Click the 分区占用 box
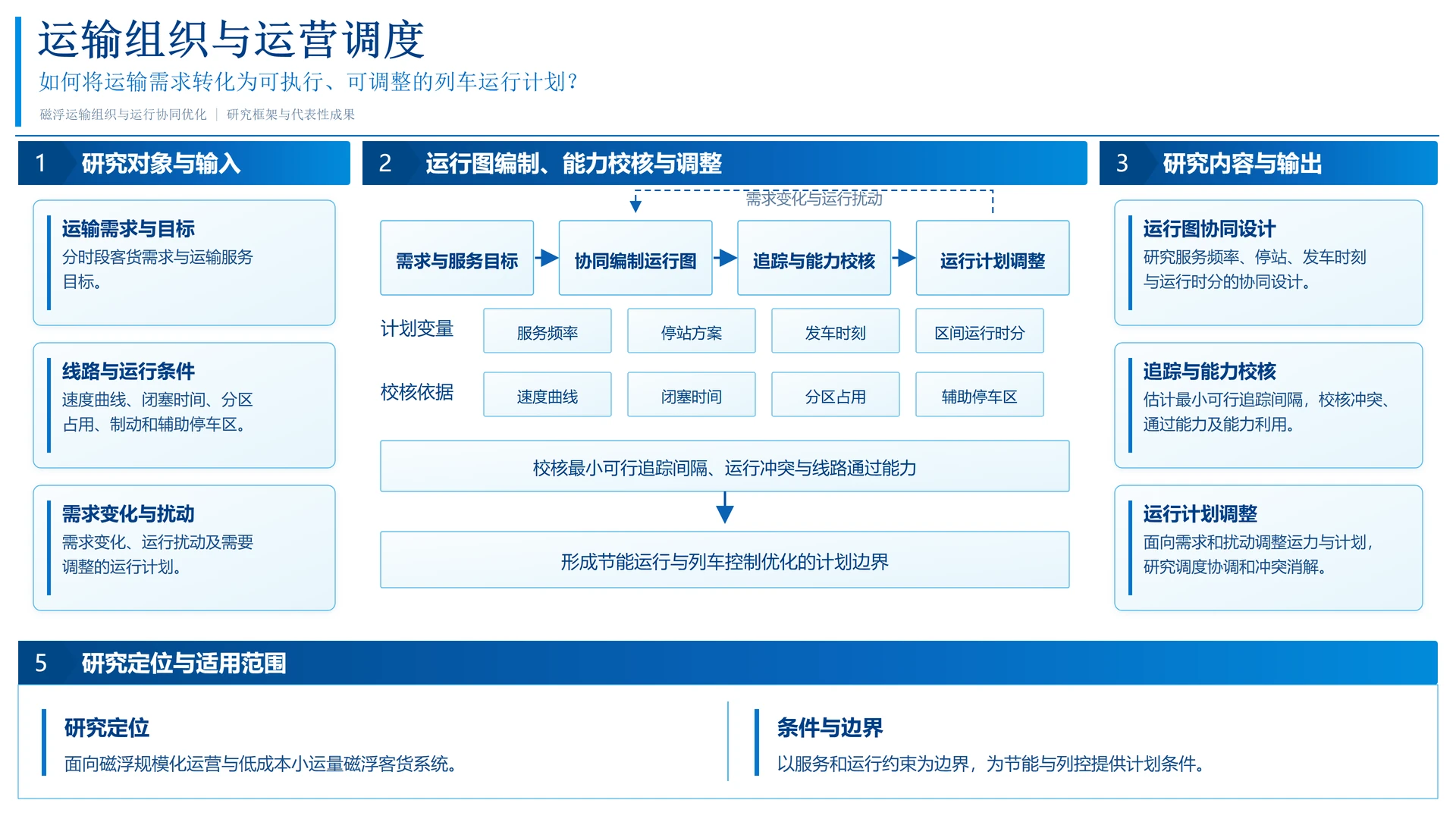The image size is (1456, 819). (836, 394)
